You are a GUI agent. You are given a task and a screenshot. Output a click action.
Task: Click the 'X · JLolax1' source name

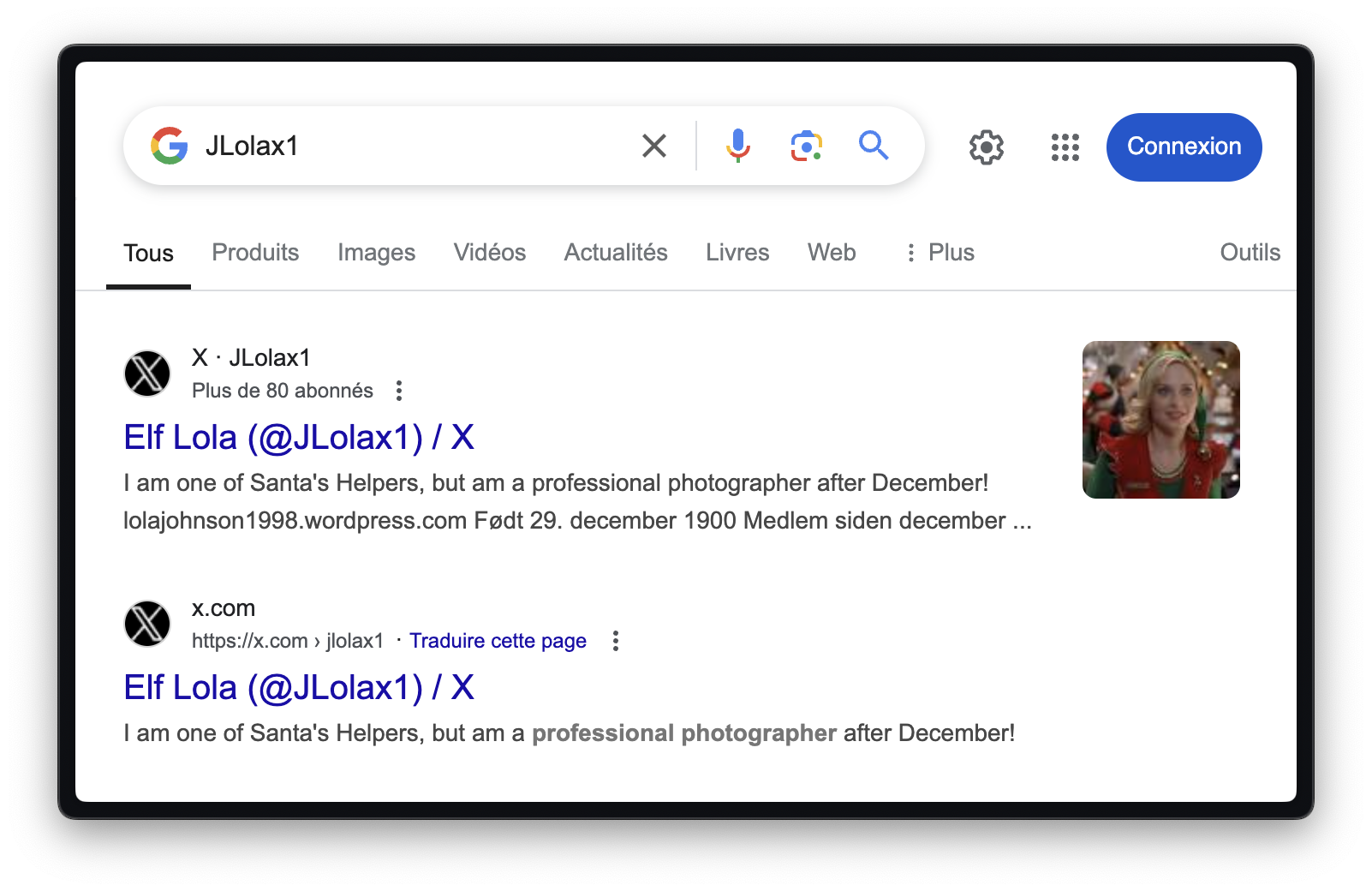251,357
